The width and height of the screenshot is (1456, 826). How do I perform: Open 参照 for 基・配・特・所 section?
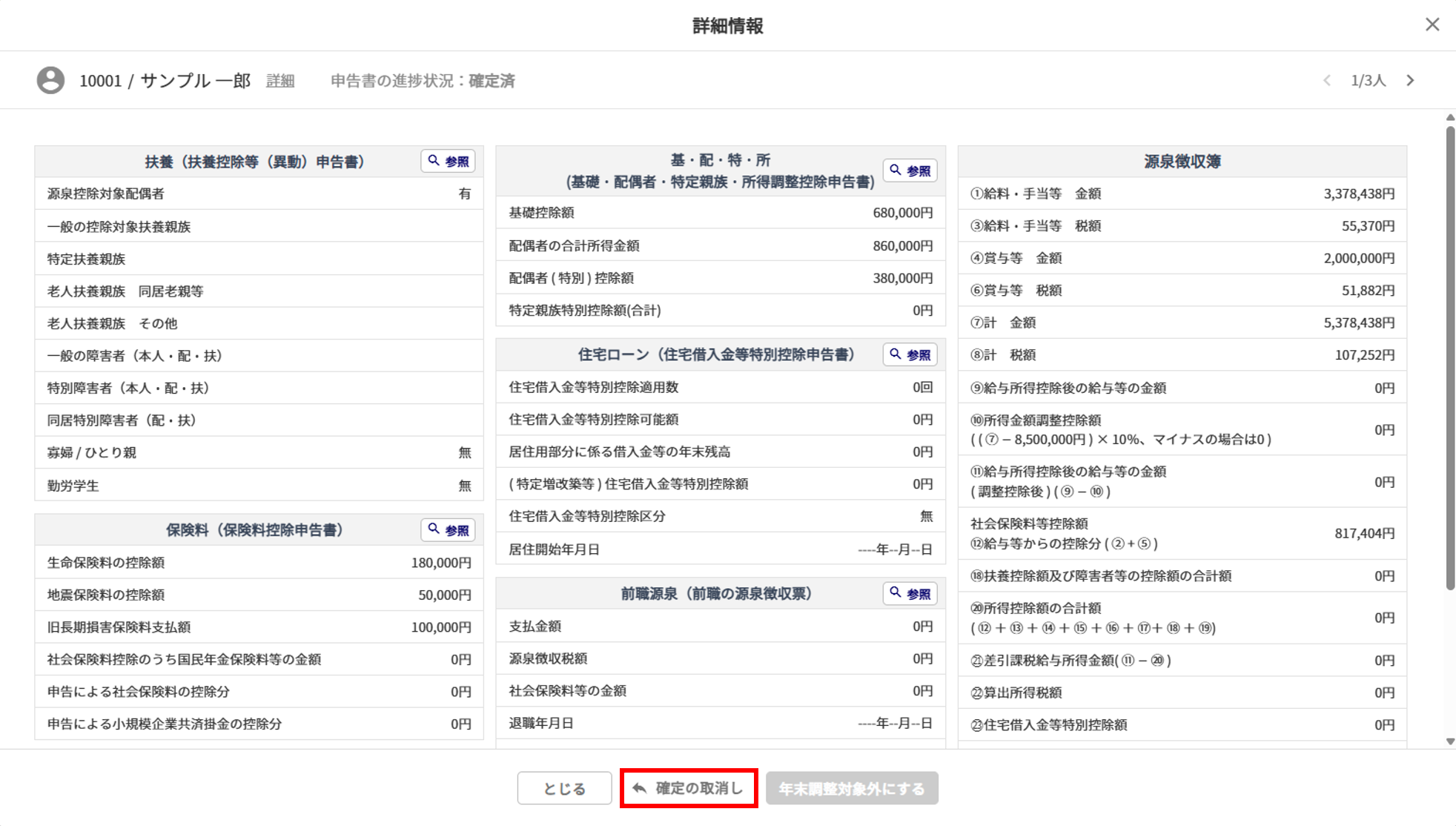(x=910, y=171)
